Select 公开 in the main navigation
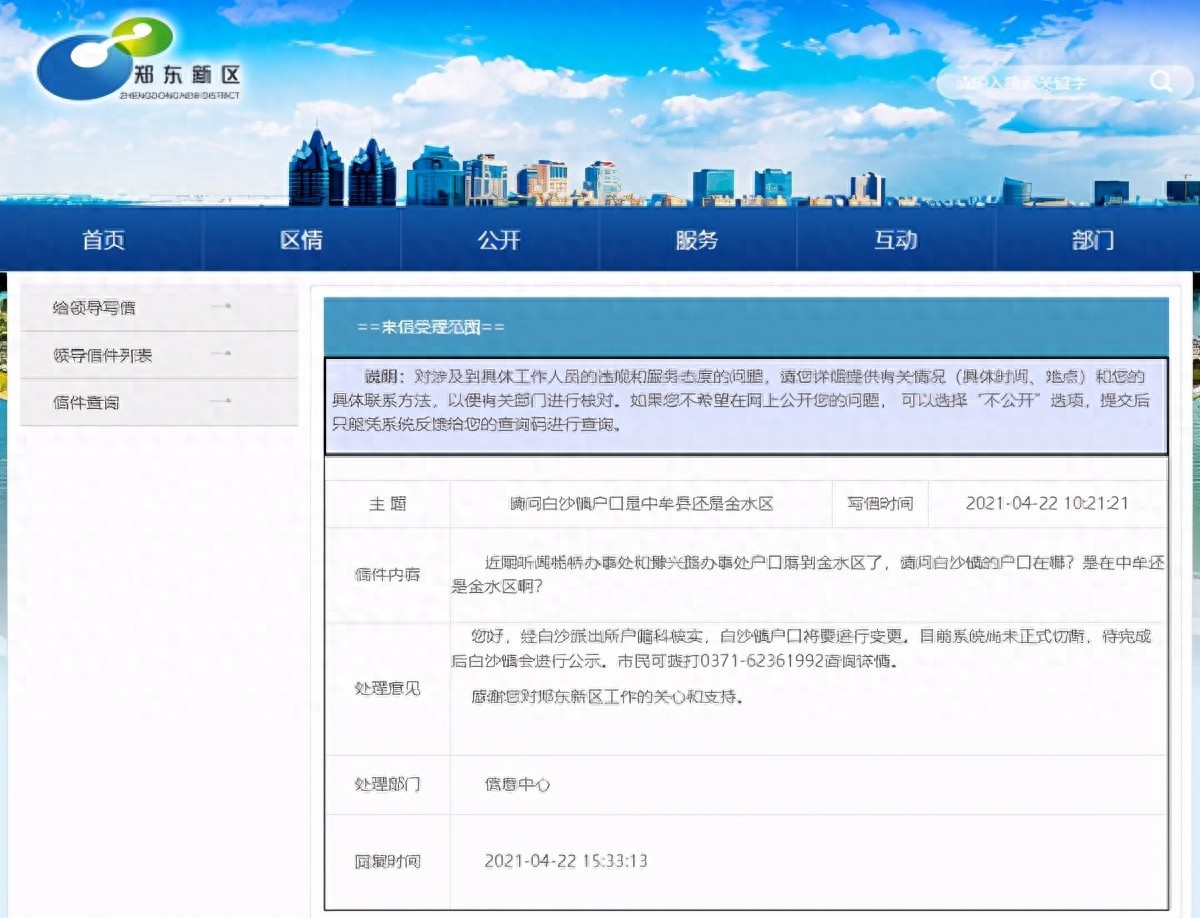This screenshot has height=918, width=1200. 499,240
